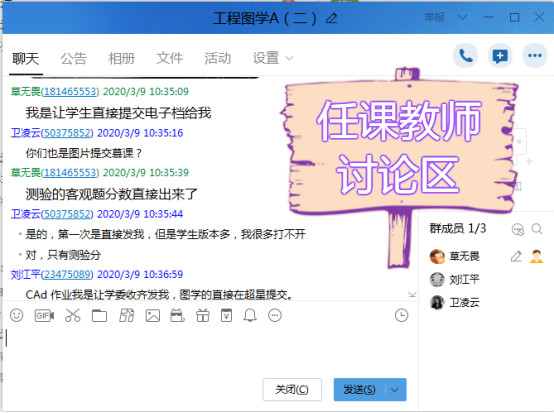Screen dimensions: 554x413
Task: Open the GIF sticker panel
Action: pyautogui.click(x=44, y=315)
